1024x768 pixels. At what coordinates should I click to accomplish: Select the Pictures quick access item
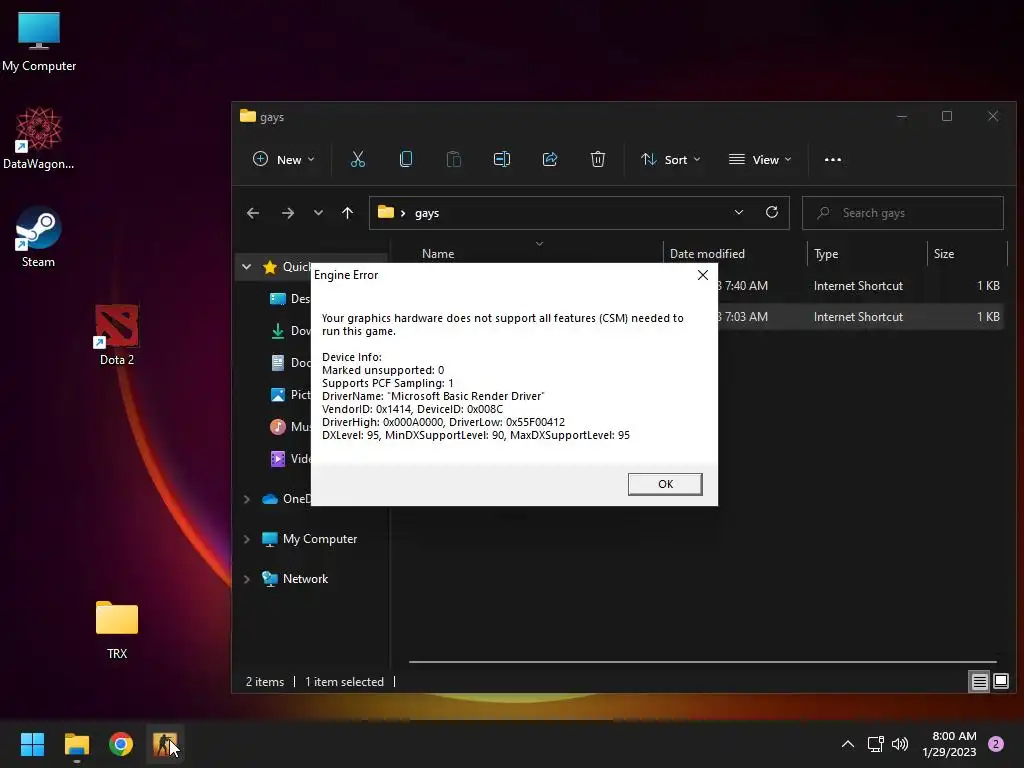pyautogui.click(x=290, y=394)
